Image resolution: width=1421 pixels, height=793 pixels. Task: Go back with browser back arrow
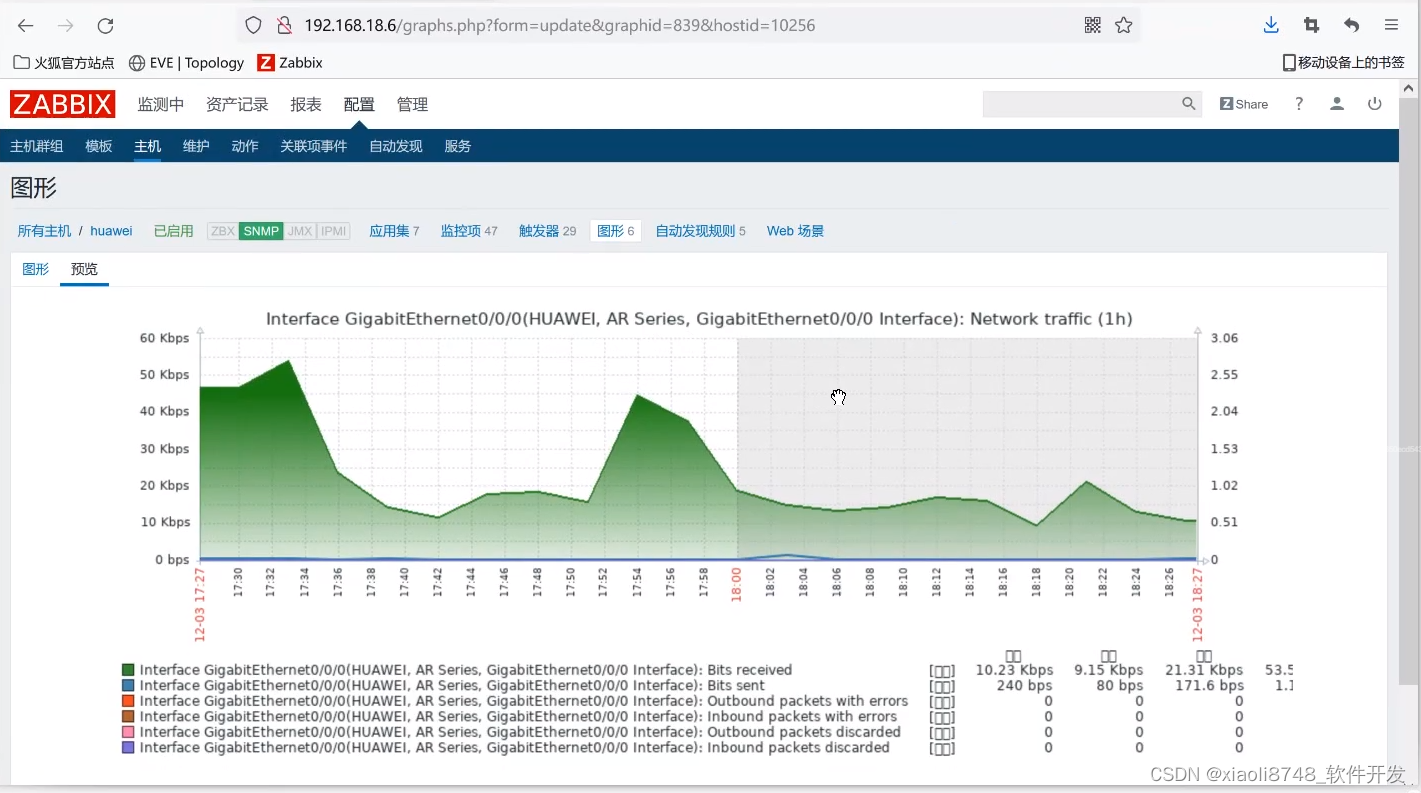pos(26,25)
